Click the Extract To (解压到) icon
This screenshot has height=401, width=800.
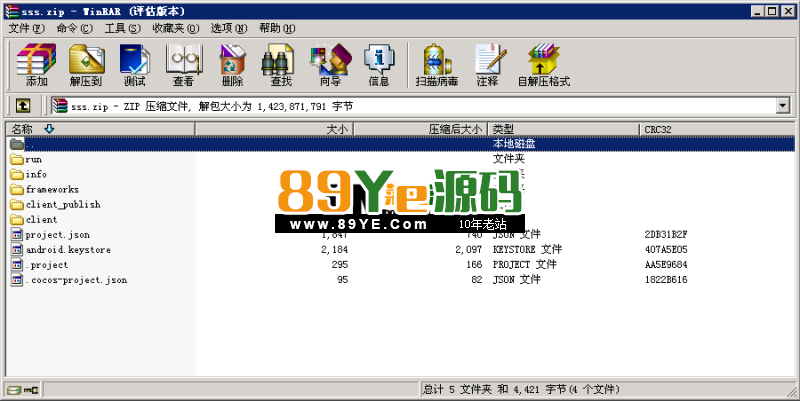[x=86, y=65]
